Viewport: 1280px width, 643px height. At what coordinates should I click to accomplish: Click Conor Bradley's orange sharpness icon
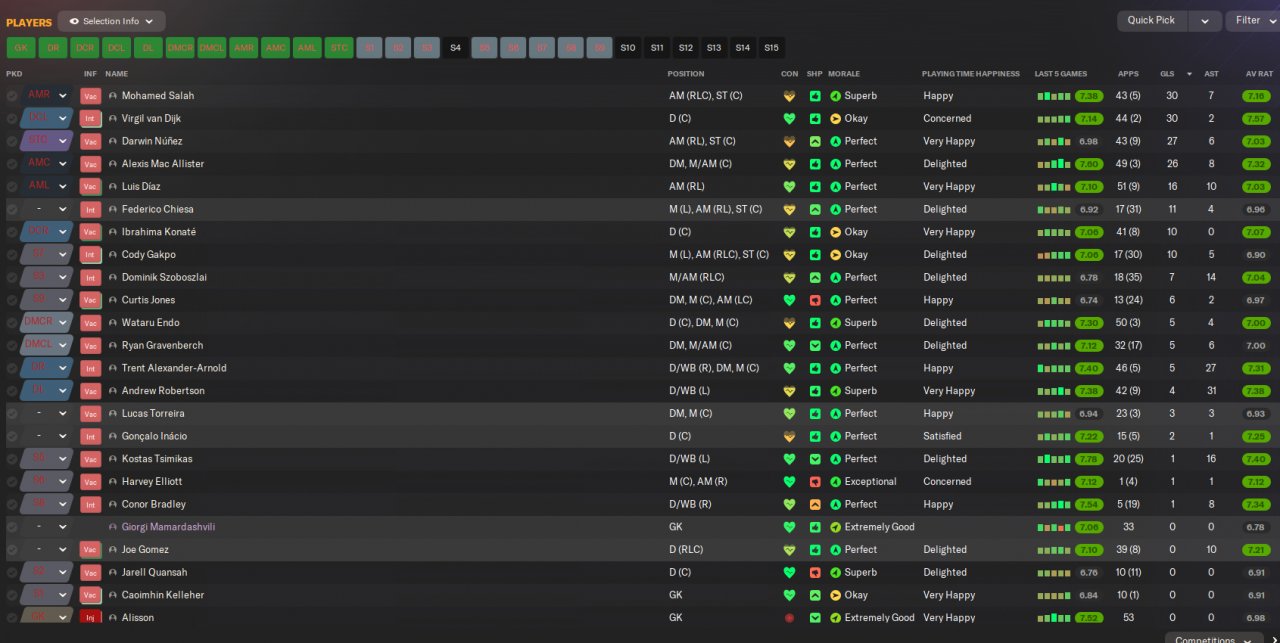coord(815,504)
